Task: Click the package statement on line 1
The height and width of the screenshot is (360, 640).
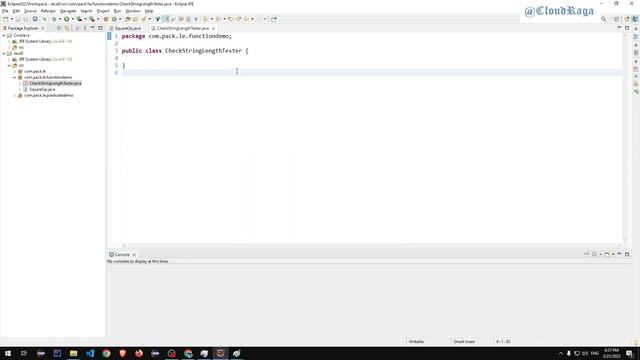Action: (177, 36)
